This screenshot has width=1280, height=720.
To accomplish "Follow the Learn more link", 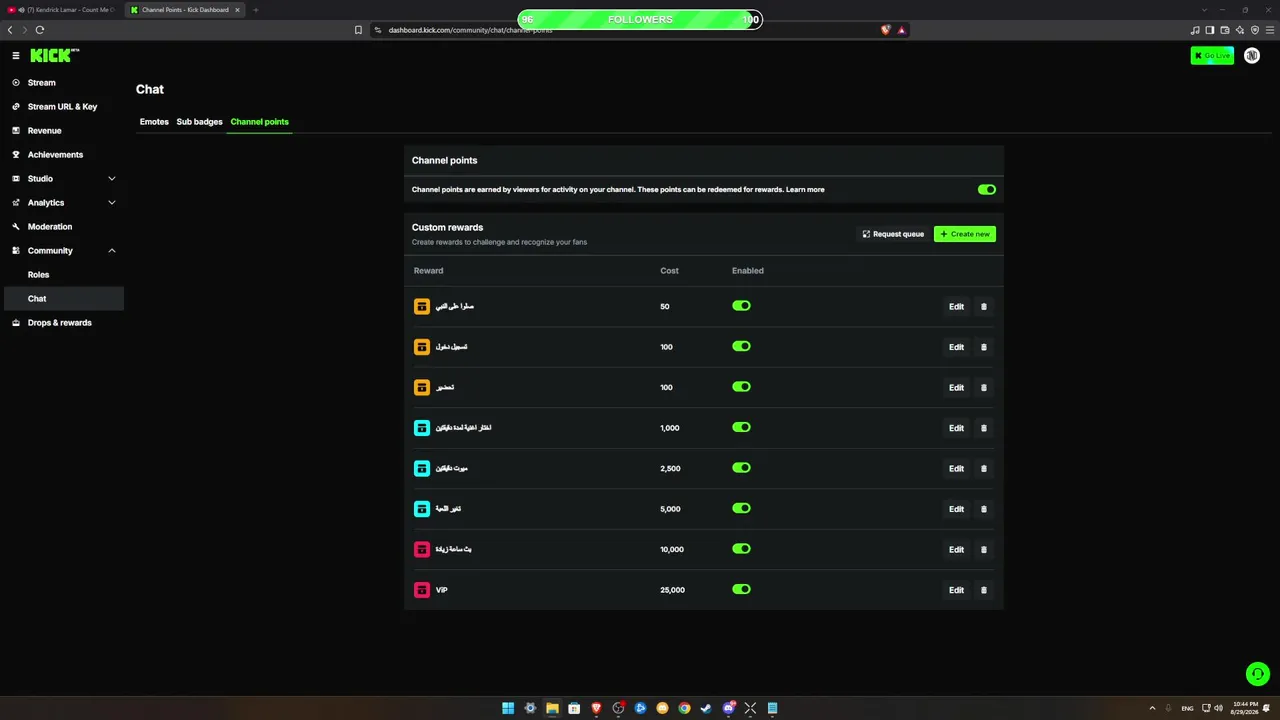I will (805, 189).
